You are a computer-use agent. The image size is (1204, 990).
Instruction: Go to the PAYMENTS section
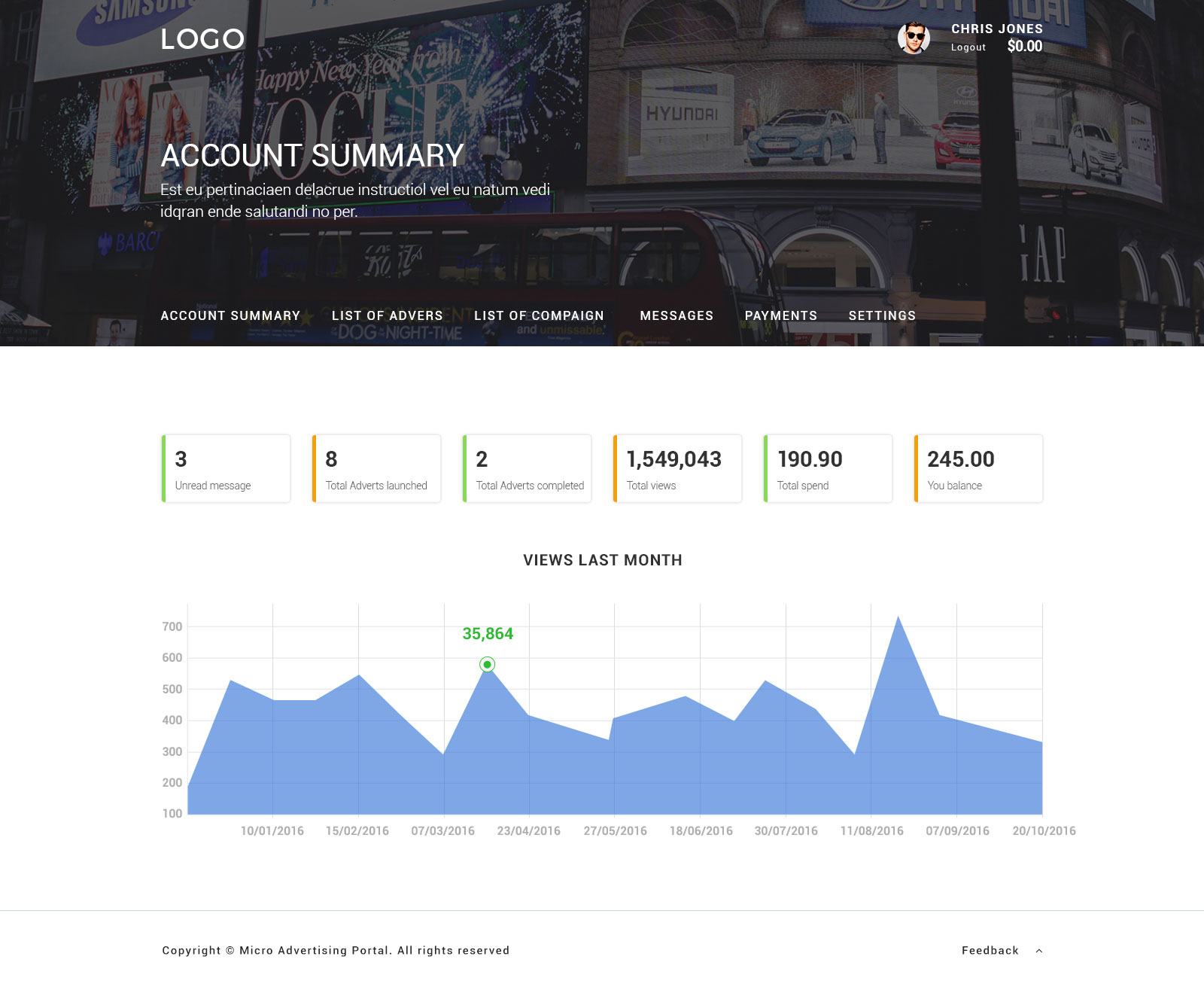click(780, 315)
